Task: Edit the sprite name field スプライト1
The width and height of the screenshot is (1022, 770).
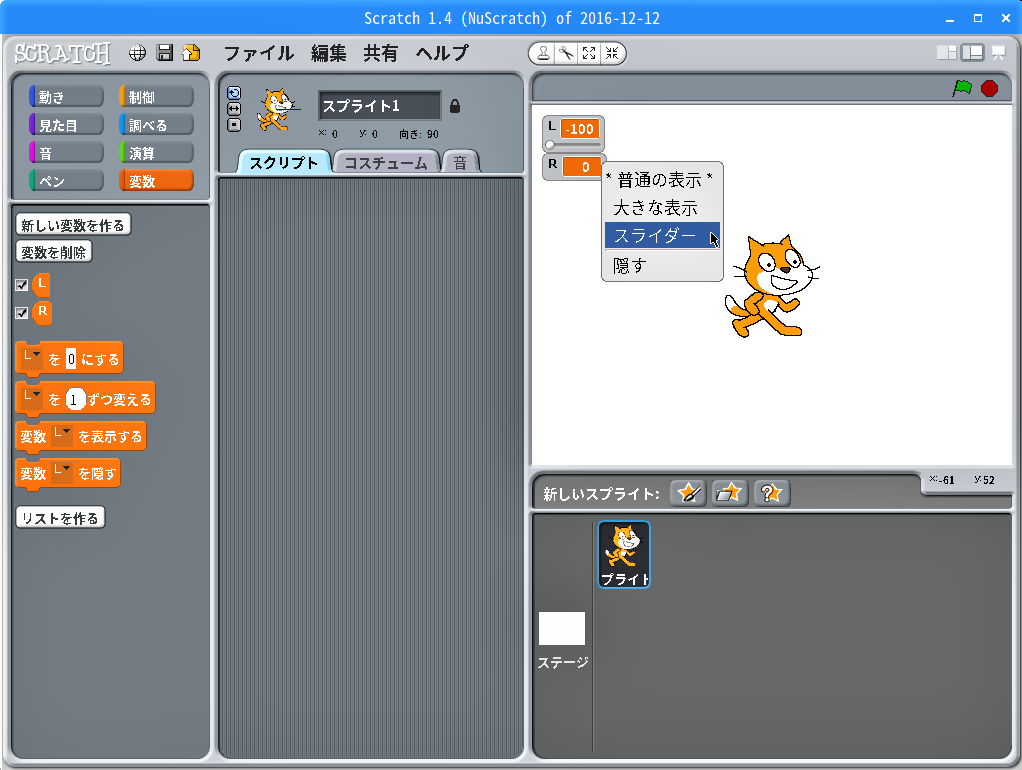Action: [x=379, y=106]
